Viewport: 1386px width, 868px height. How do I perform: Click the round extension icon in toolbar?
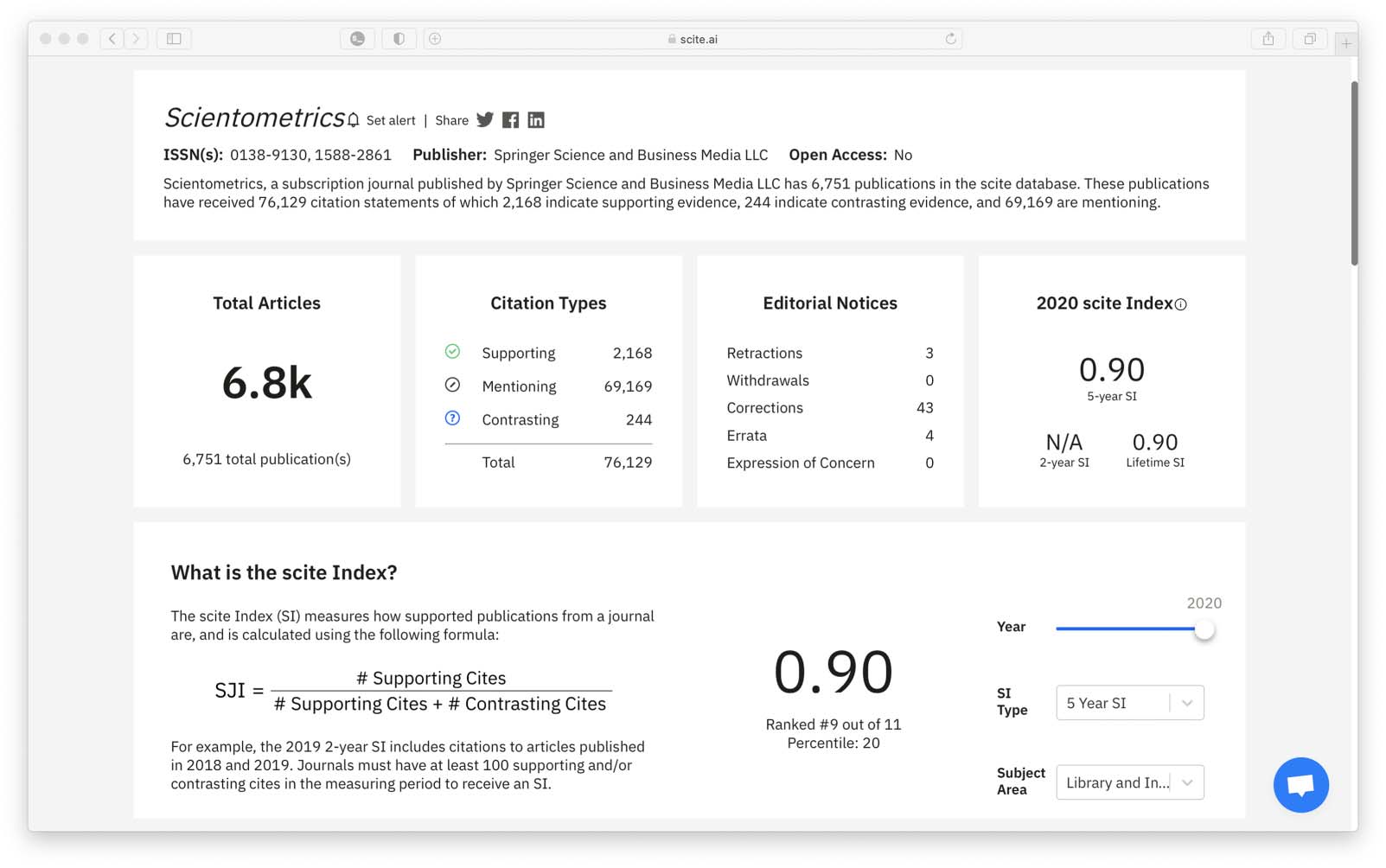click(357, 39)
